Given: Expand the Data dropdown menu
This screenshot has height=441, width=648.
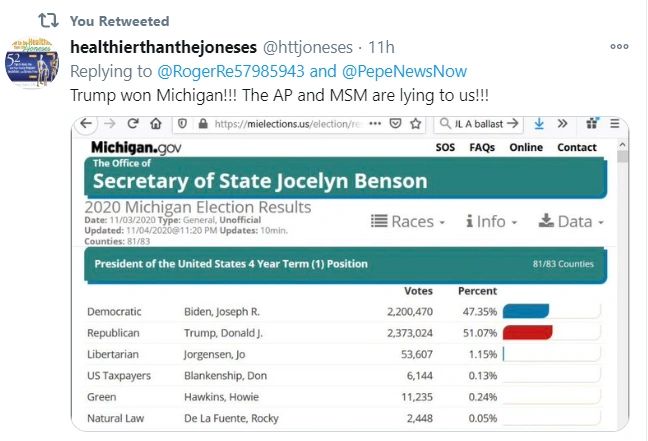Looking at the screenshot, I should coord(572,221).
